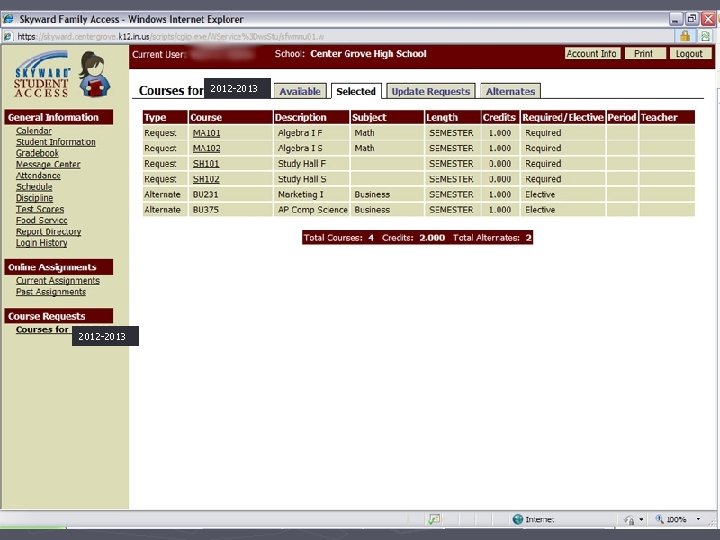Open the status bar privacy icon dropdown
Image resolution: width=720 pixels, height=540 pixels.
(641, 520)
